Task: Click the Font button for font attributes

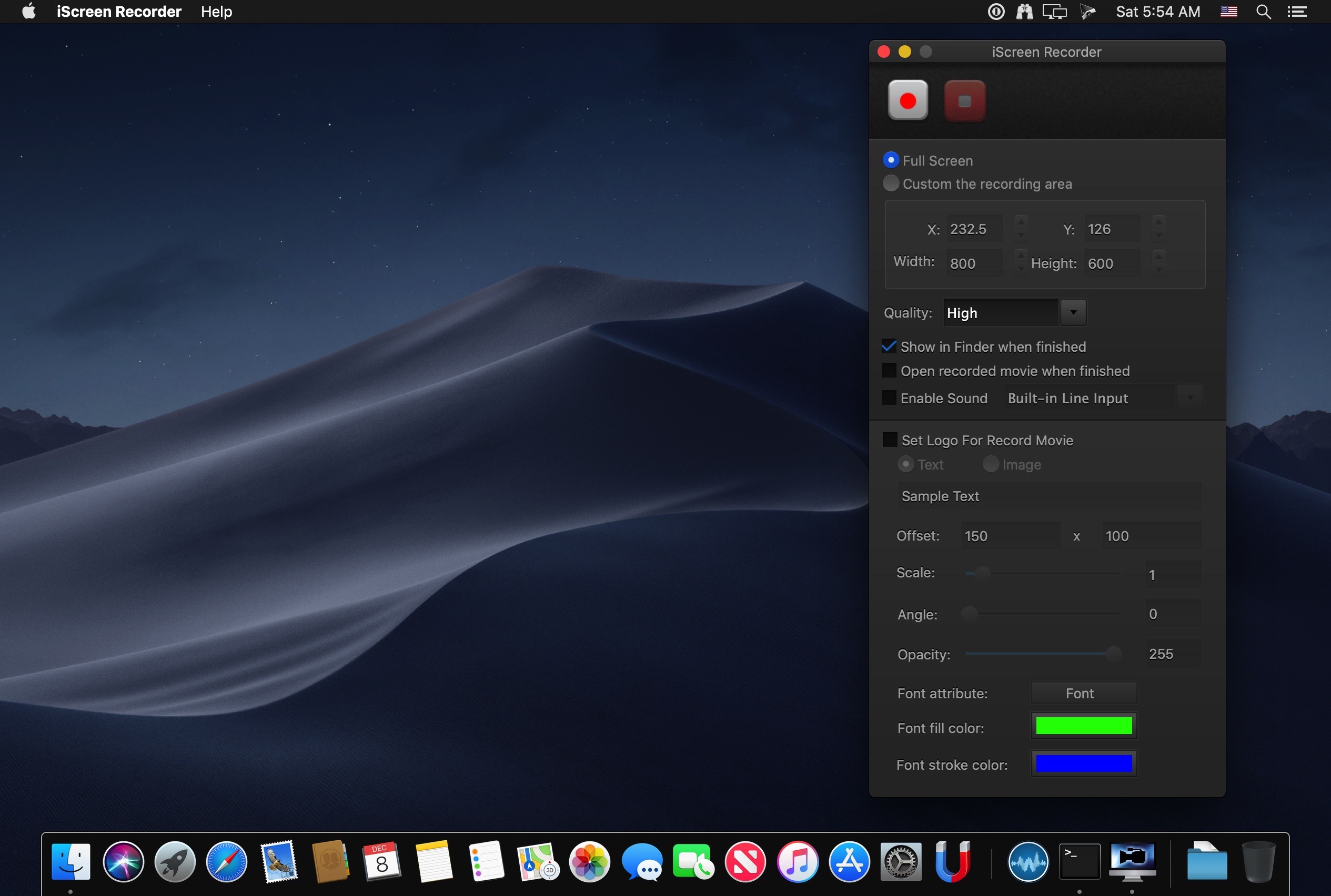Action: pyautogui.click(x=1083, y=693)
